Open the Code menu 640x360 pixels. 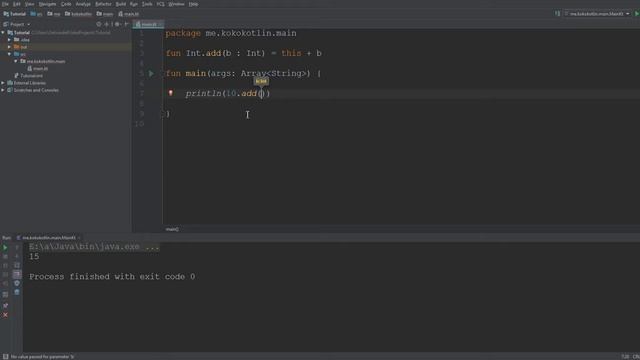(x=66, y=4)
